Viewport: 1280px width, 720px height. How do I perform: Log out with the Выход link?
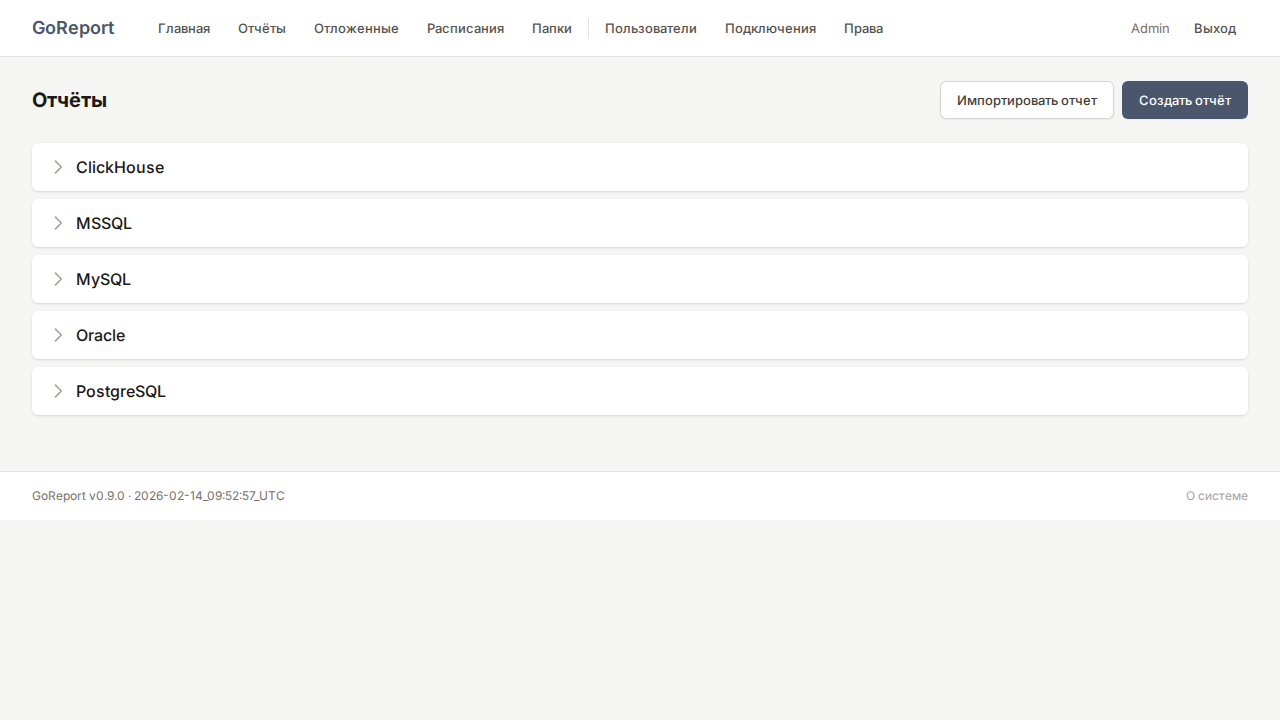coord(1215,28)
